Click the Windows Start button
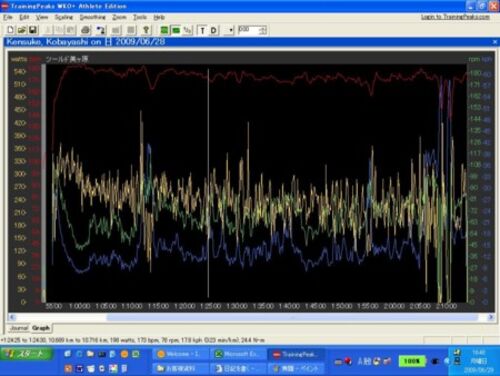The width and height of the screenshot is (500, 376). (26, 354)
